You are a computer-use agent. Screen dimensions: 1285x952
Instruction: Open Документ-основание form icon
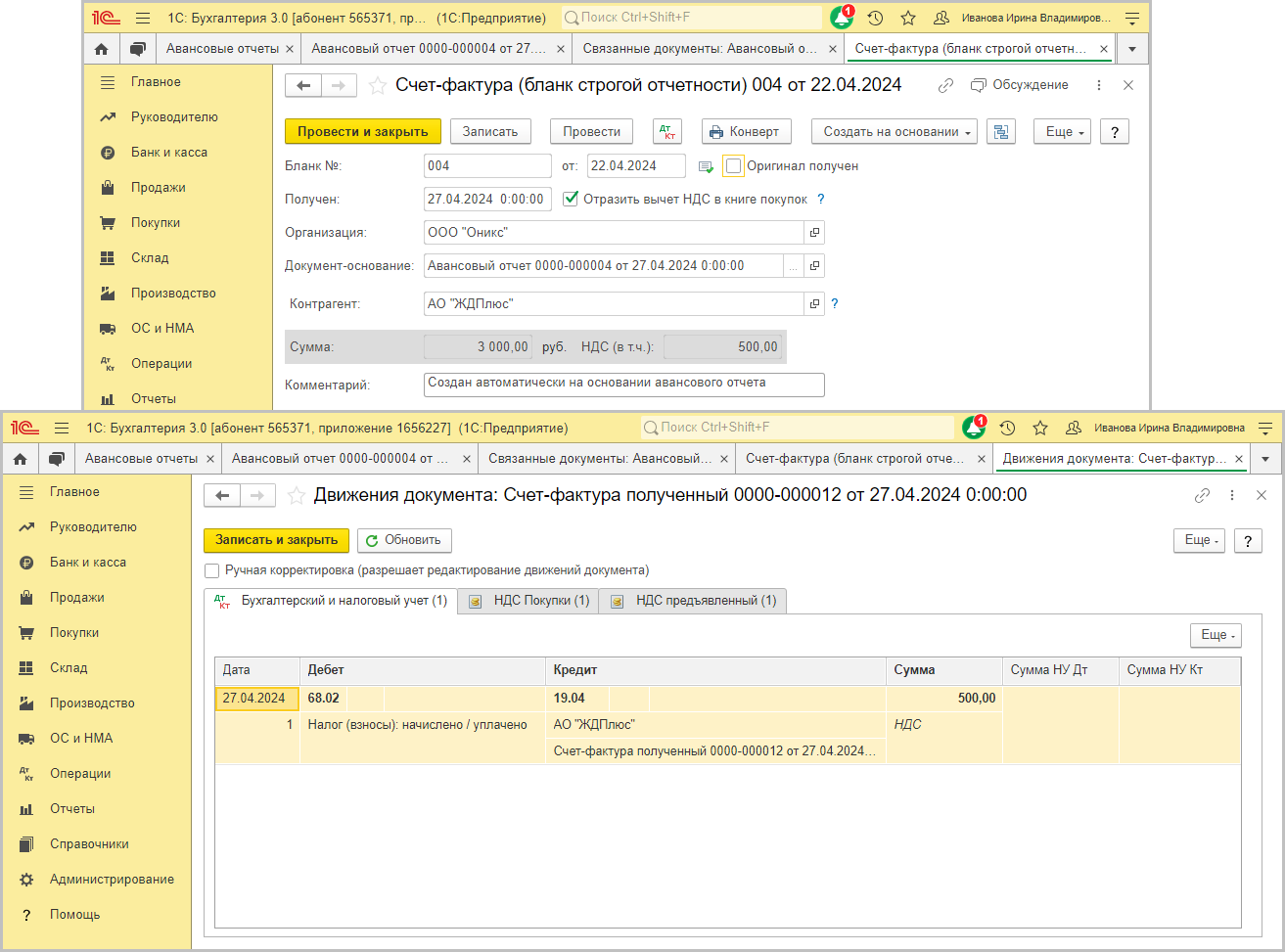814,266
